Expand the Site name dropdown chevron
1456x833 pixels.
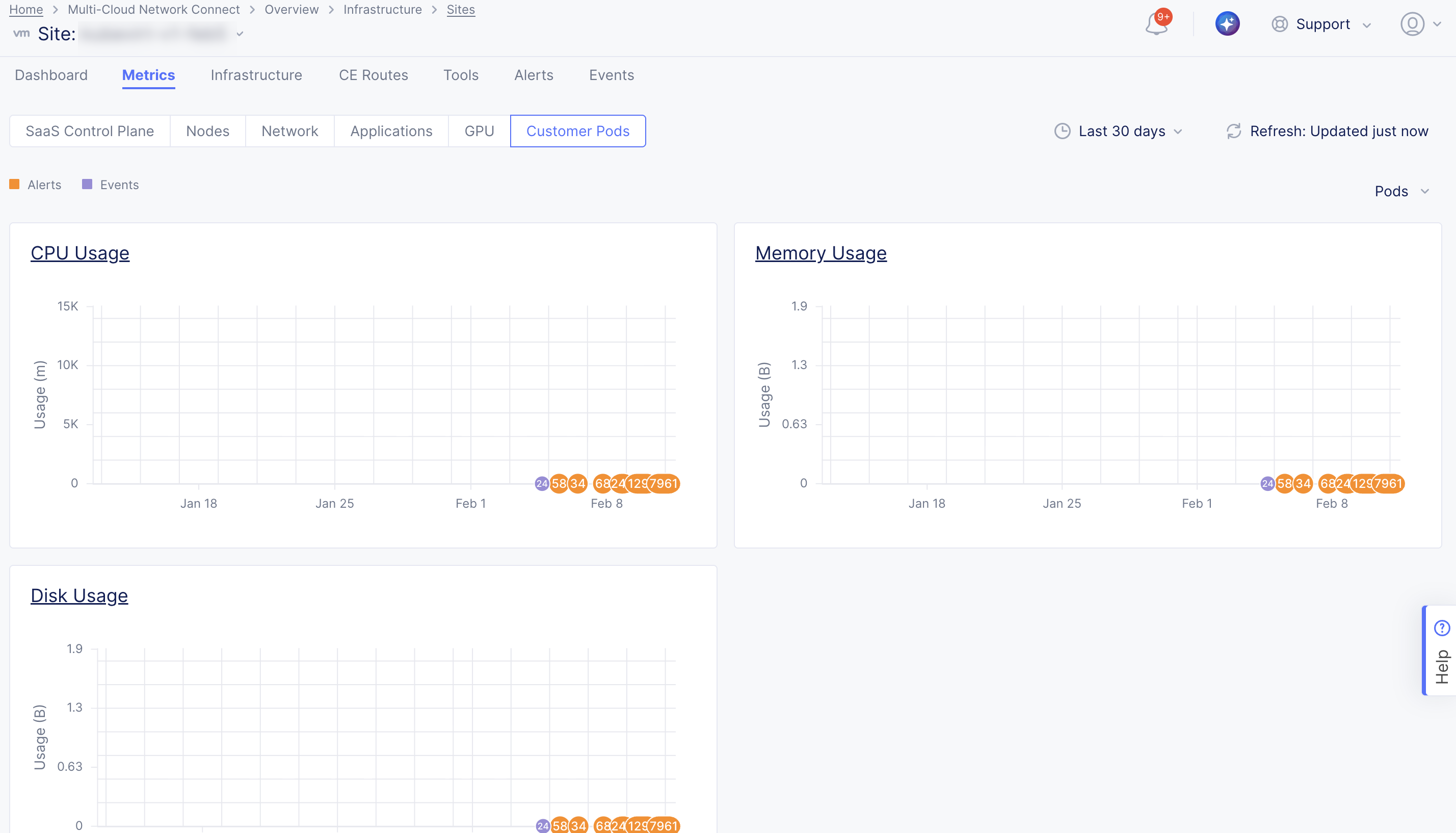pos(240,33)
